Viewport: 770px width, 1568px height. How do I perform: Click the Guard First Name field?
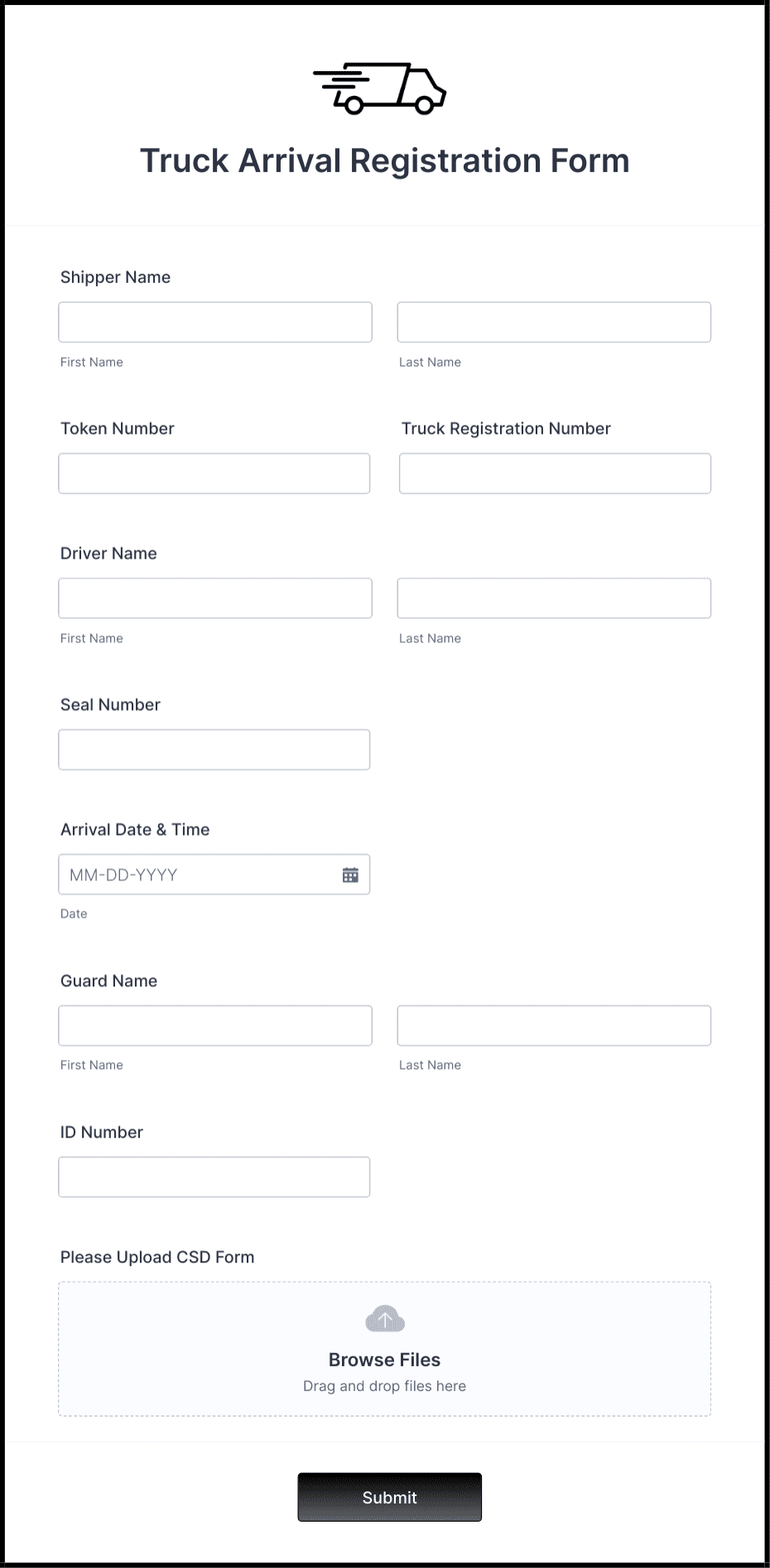point(214,1025)
